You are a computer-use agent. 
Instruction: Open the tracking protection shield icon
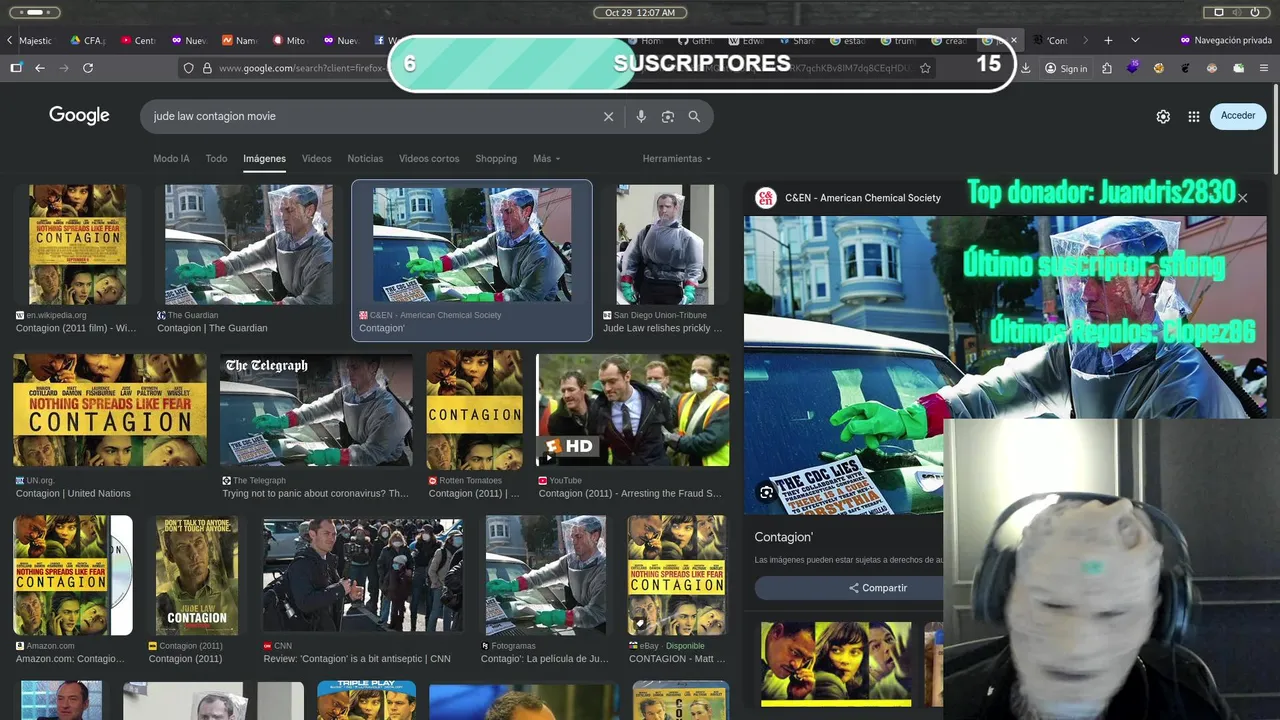tap(188, 68)
